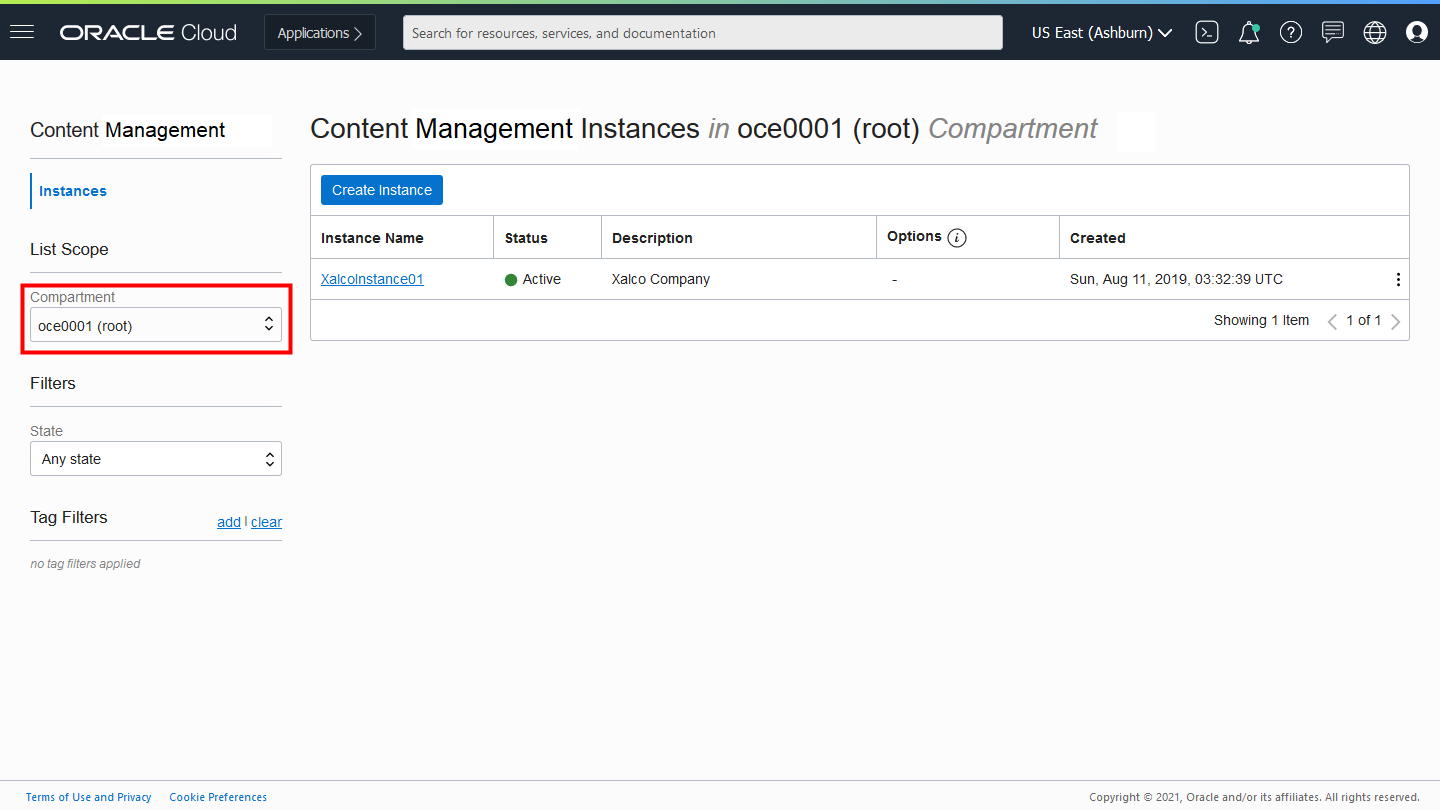Launch the Cloud Shell terminal icon
Image resolution: width=1440 pixels, height=810 pixels.
(1207, 33)
